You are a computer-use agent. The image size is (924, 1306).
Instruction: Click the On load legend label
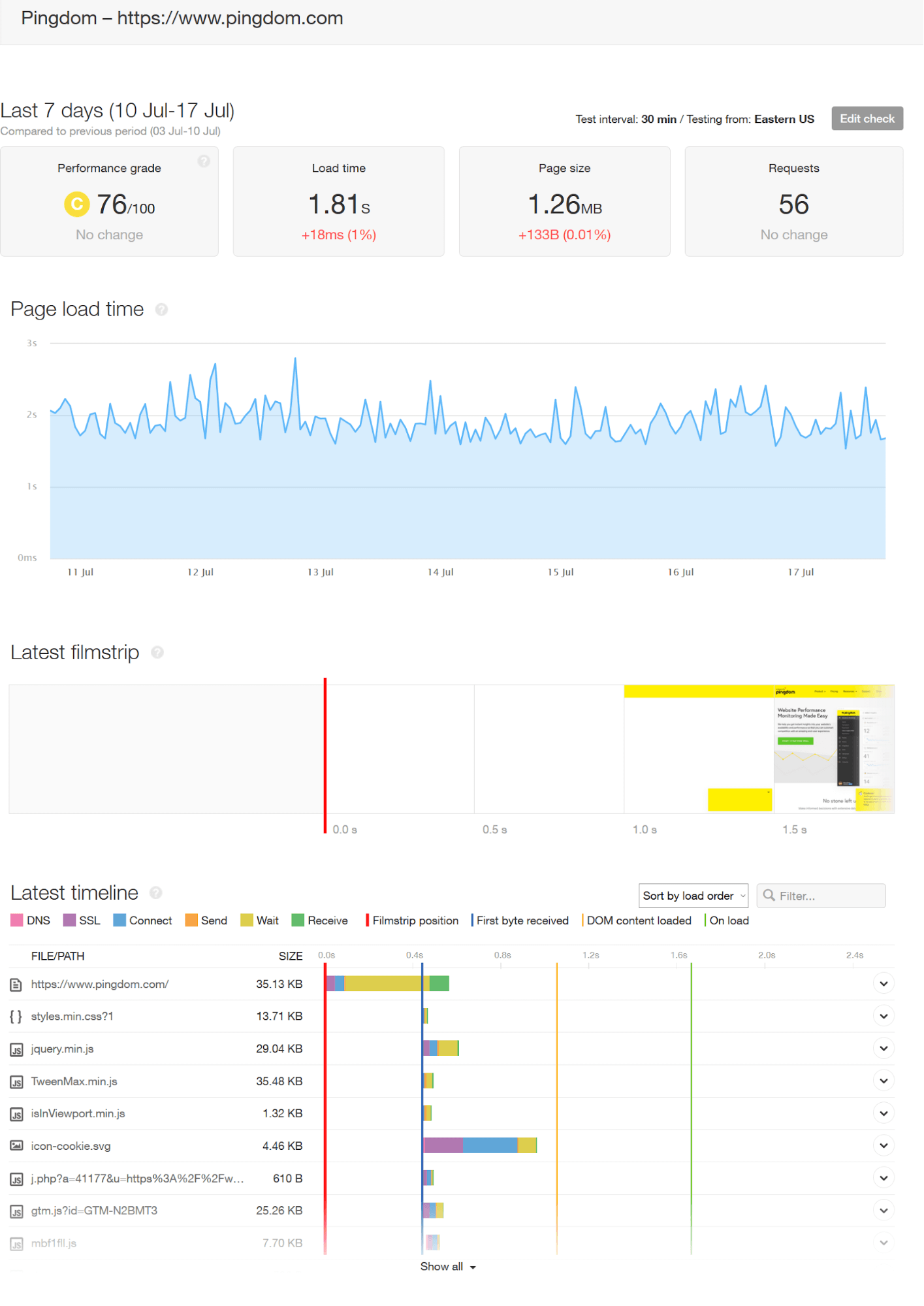(x=729, y=921)
